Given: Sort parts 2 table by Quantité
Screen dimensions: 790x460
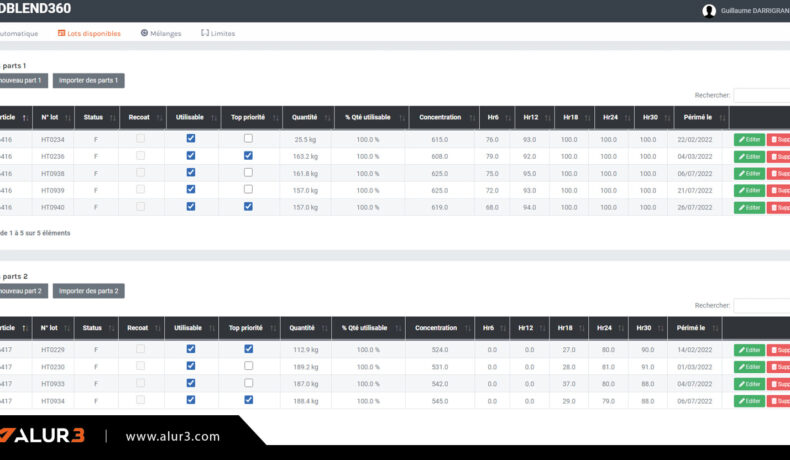Looking at the screenshot, I should point(306,328).
